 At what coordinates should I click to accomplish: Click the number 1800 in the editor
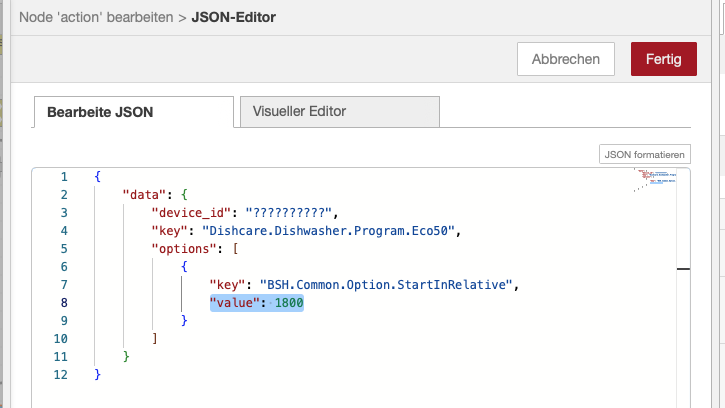coord(287,303)
